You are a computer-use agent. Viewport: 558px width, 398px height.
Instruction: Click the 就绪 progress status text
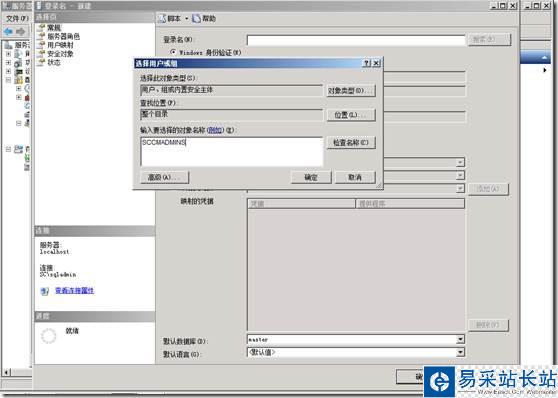click(x=72, y=331)
